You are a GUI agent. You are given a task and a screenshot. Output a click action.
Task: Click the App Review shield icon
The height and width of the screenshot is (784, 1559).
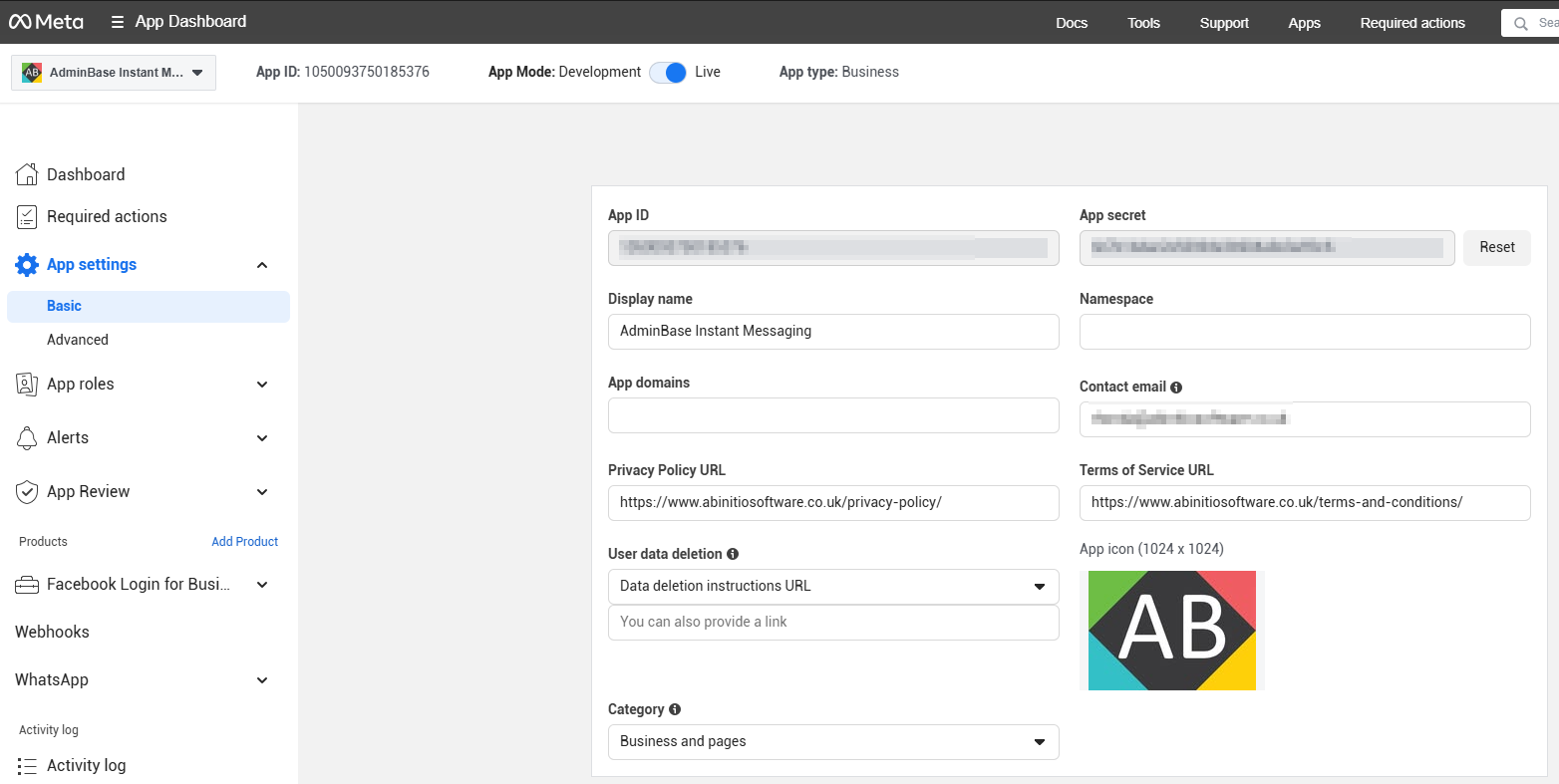(x=27, y=492)
